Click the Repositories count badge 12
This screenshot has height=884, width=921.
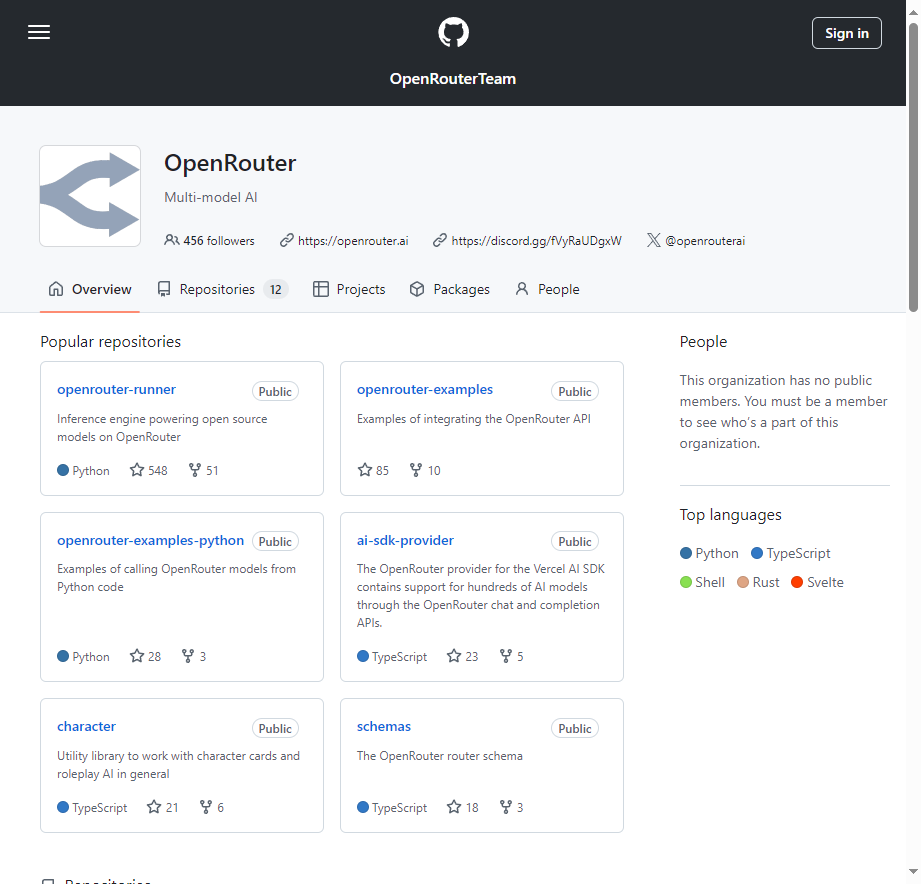click(x=275, y=290)
